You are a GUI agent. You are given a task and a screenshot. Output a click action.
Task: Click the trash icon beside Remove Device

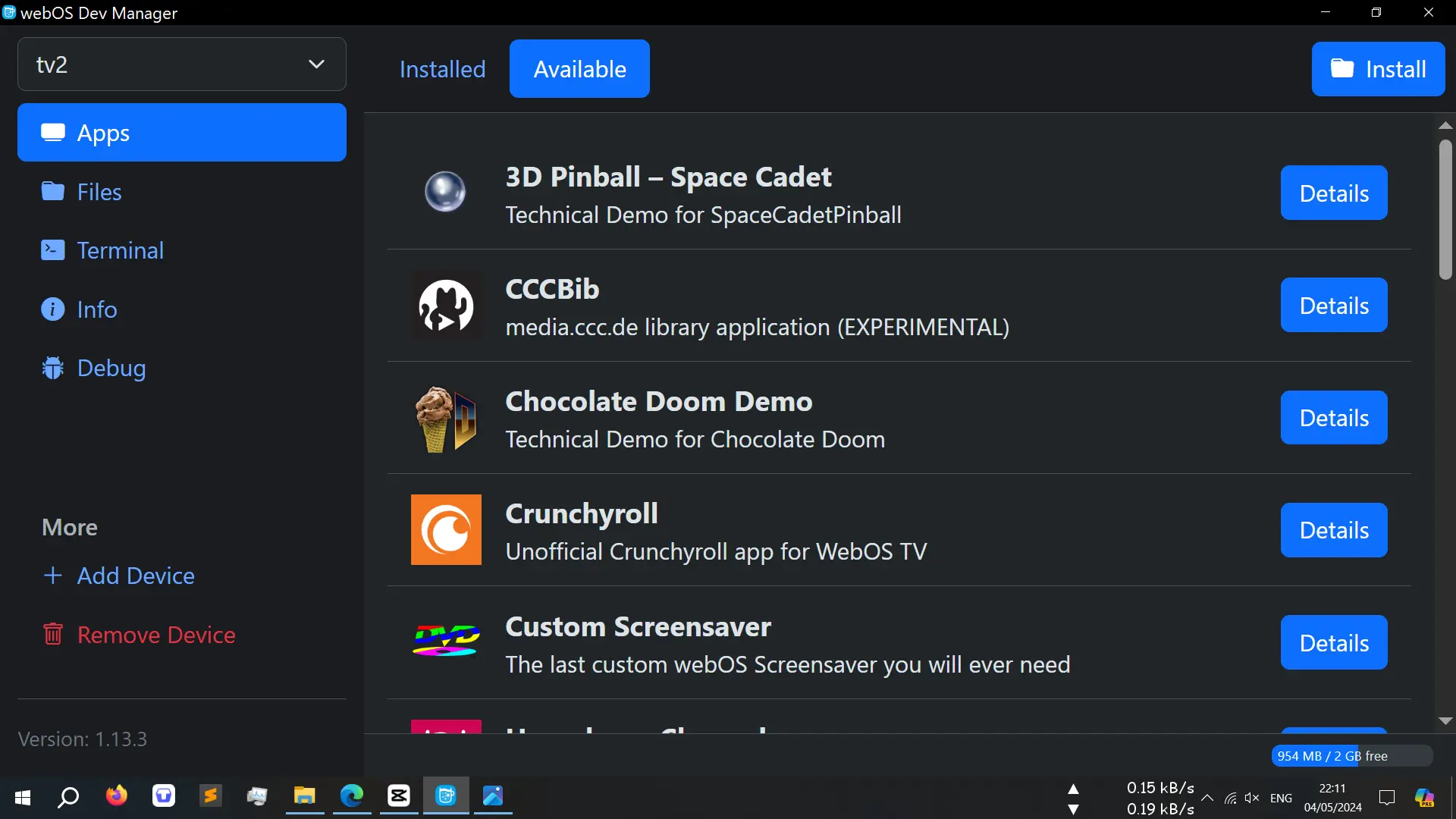click(x=52, y=633)
